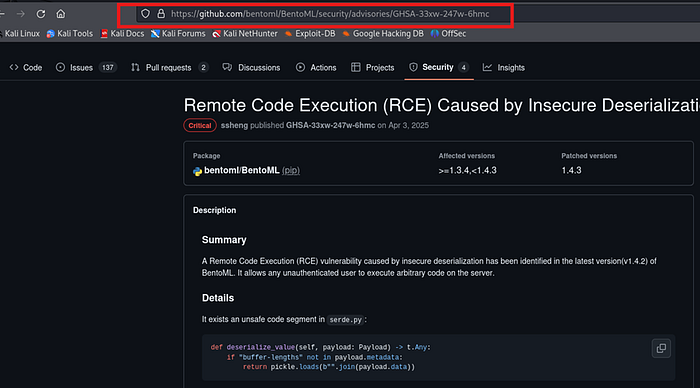This screenshot has width=700, height=388.
Task: Open the Actions tab
Action: (316, 67)
